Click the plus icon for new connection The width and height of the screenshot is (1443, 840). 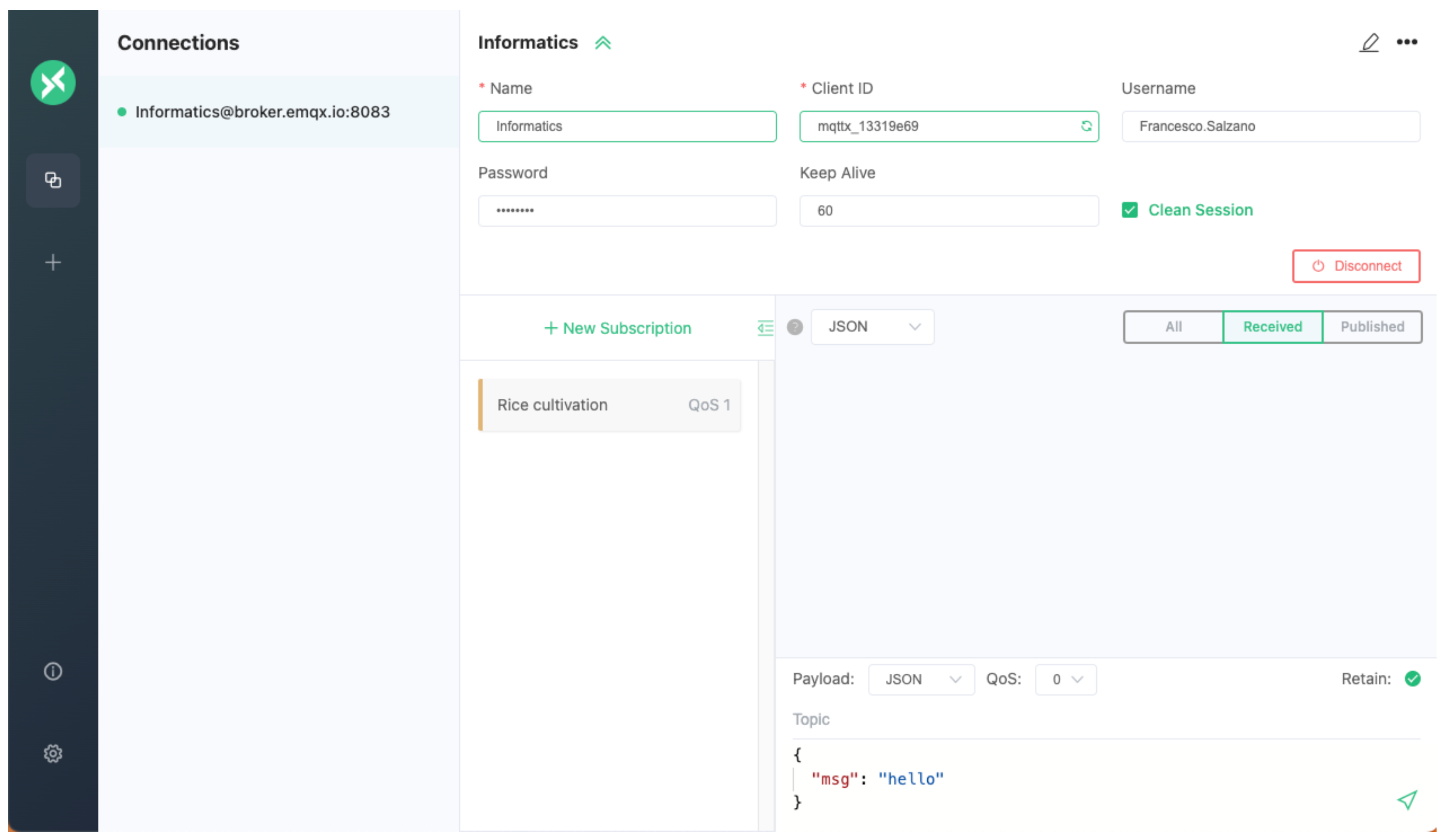click(53, 263)
